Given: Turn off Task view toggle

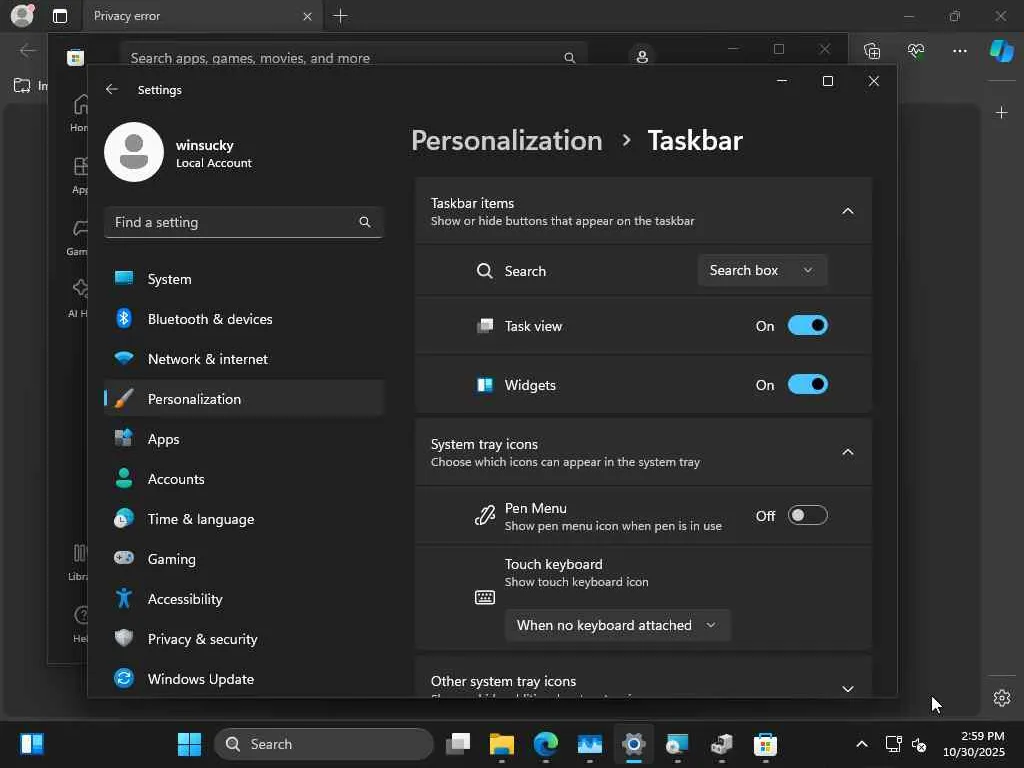Looking at the screenshot, I should 808,325.
